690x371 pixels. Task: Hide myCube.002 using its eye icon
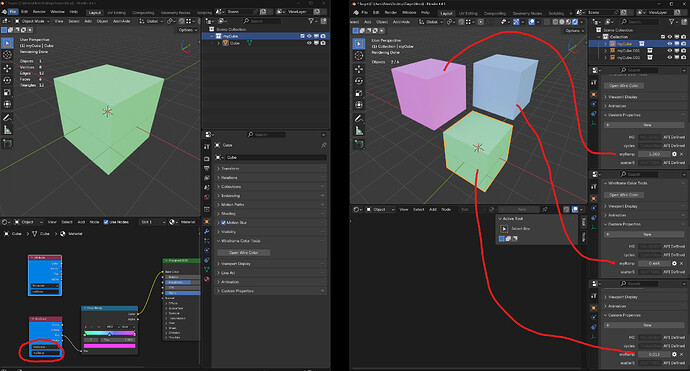point(669,57)
